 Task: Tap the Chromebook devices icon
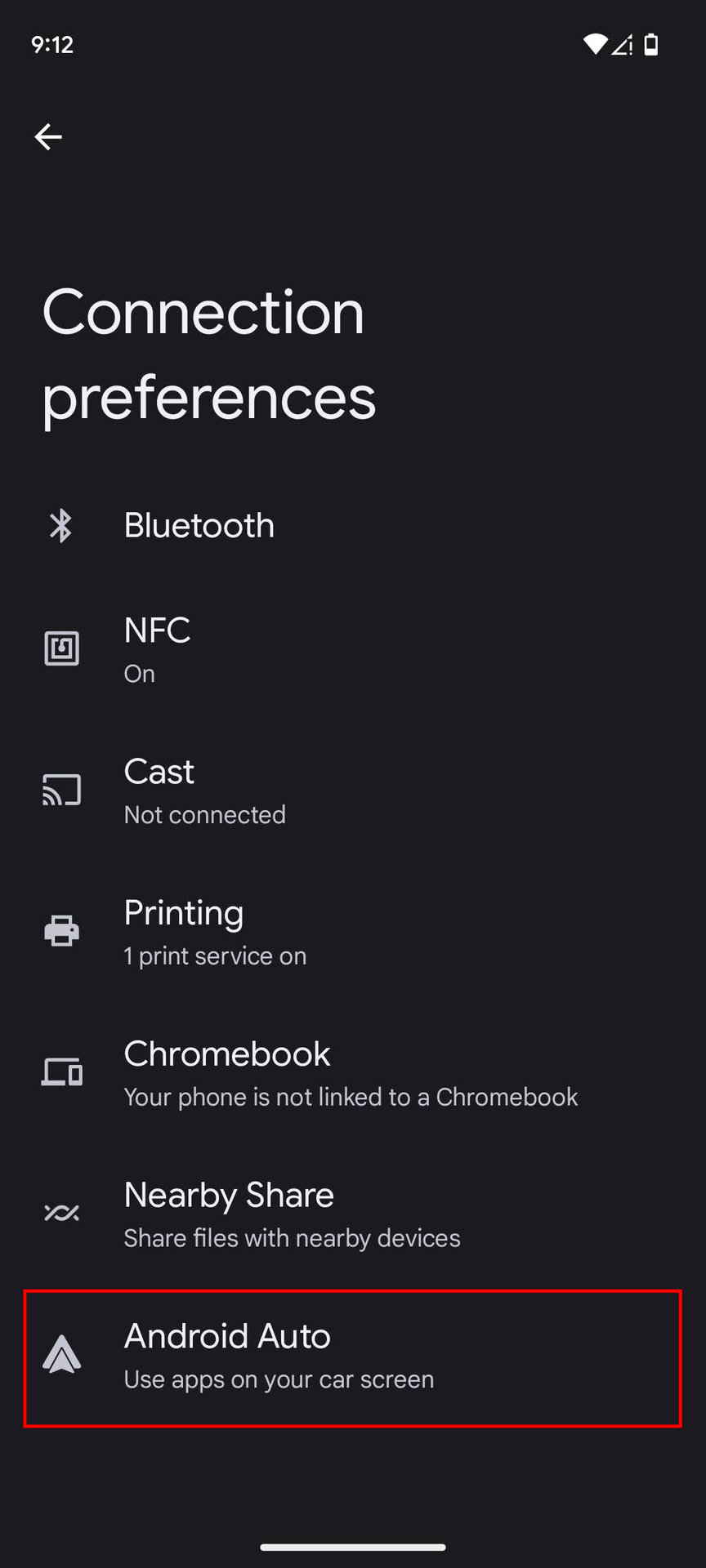[x=61, y=1072]
